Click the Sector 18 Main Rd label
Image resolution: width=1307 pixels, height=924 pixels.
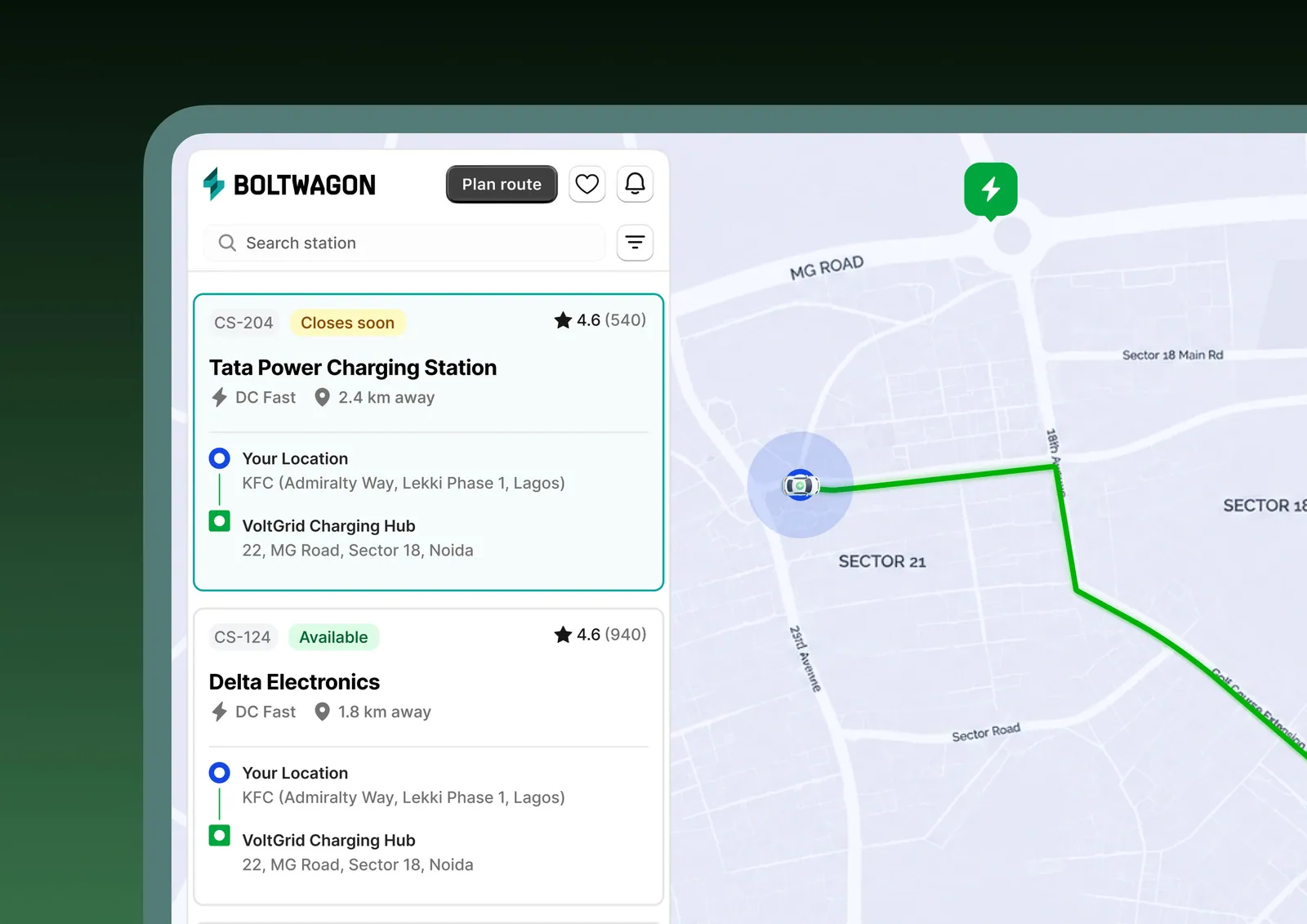pyautogui.click(x=1172, y=355)
